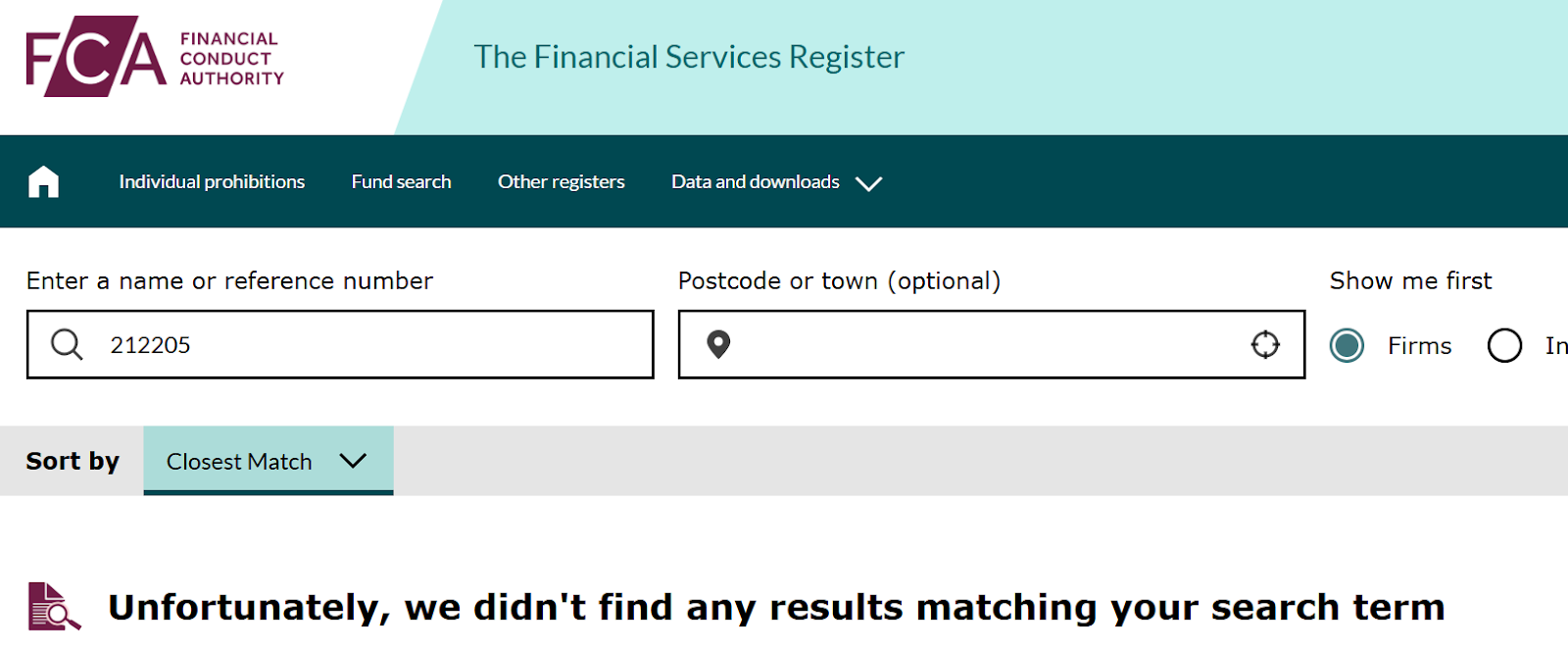Click the no-results document search icon

(x=54, y=607)
